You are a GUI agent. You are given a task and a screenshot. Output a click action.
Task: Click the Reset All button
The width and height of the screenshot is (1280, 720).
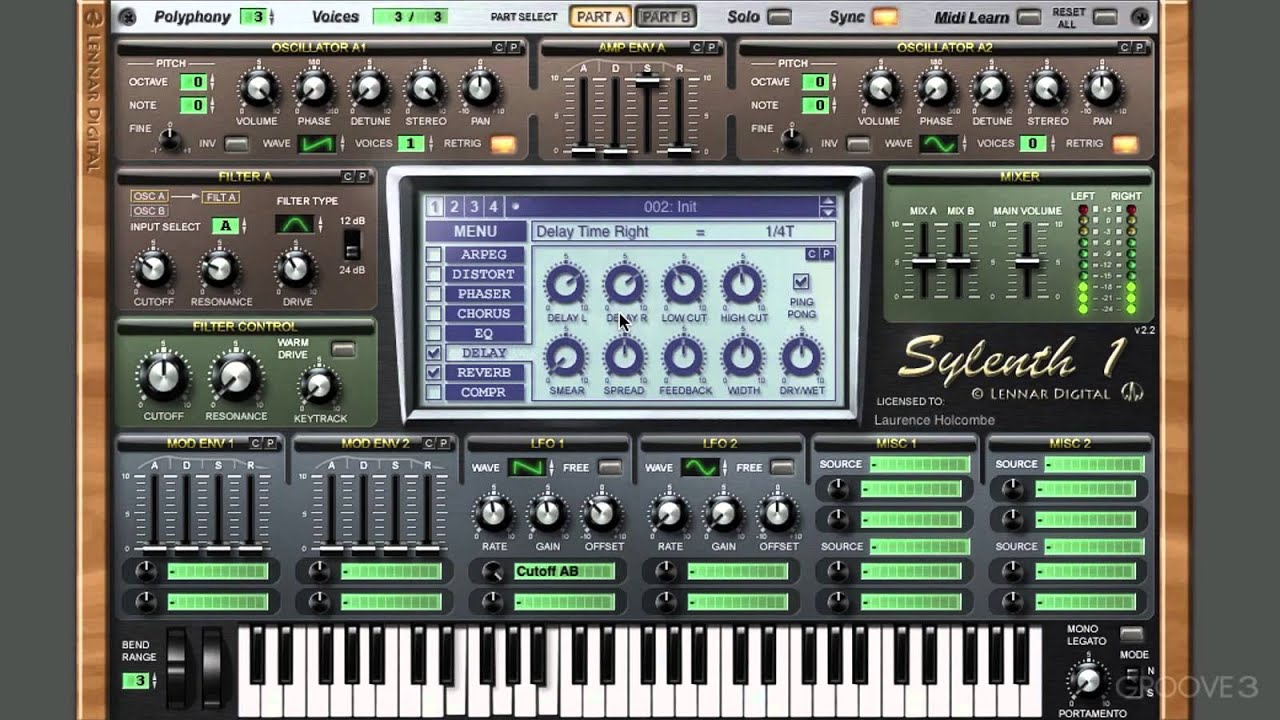coord(1104,17)
